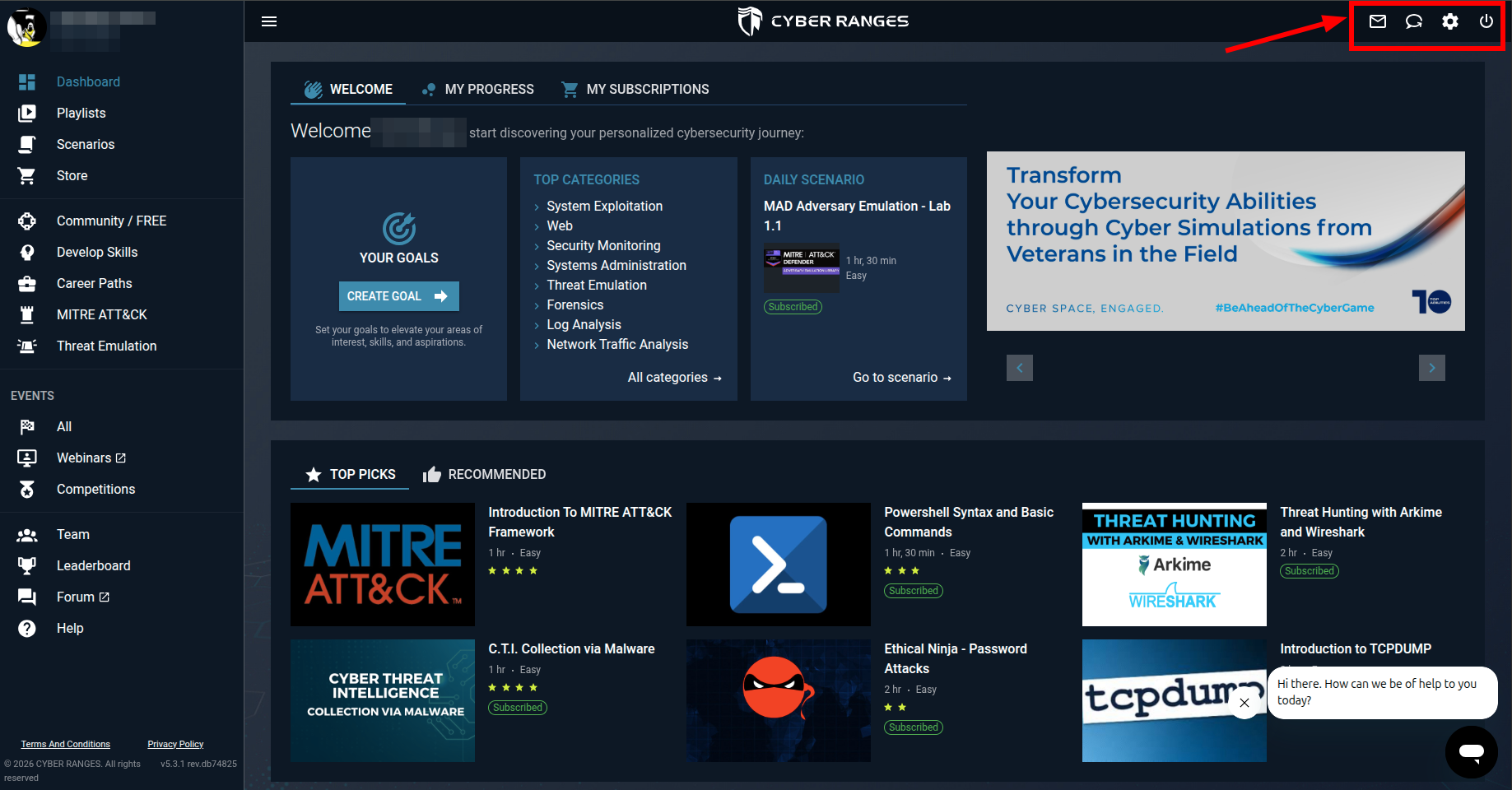This screenshot has width=1512, height=790.
Task: Open the Forensics category
Action: pos(575,305)
